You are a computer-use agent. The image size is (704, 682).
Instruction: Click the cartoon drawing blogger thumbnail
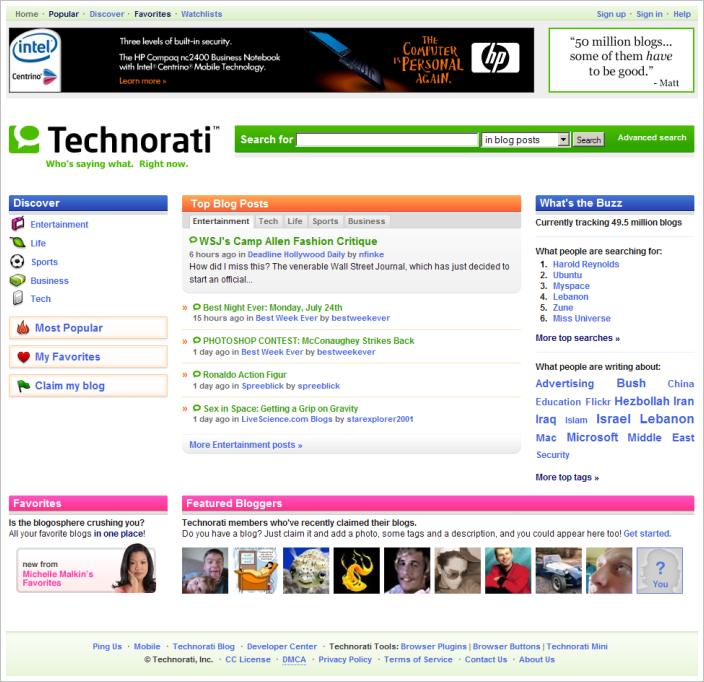click(255, 570)
